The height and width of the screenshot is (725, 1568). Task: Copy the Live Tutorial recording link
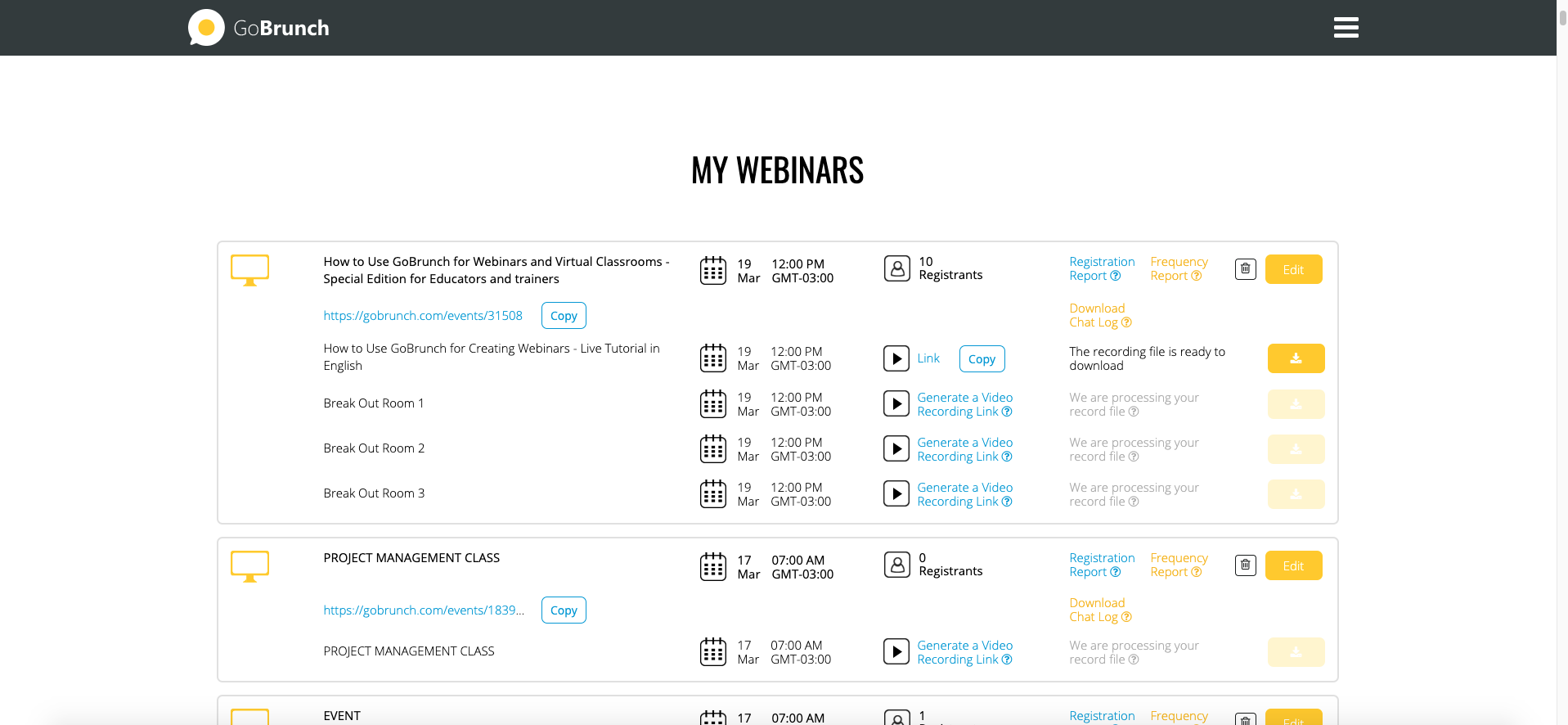982,359
